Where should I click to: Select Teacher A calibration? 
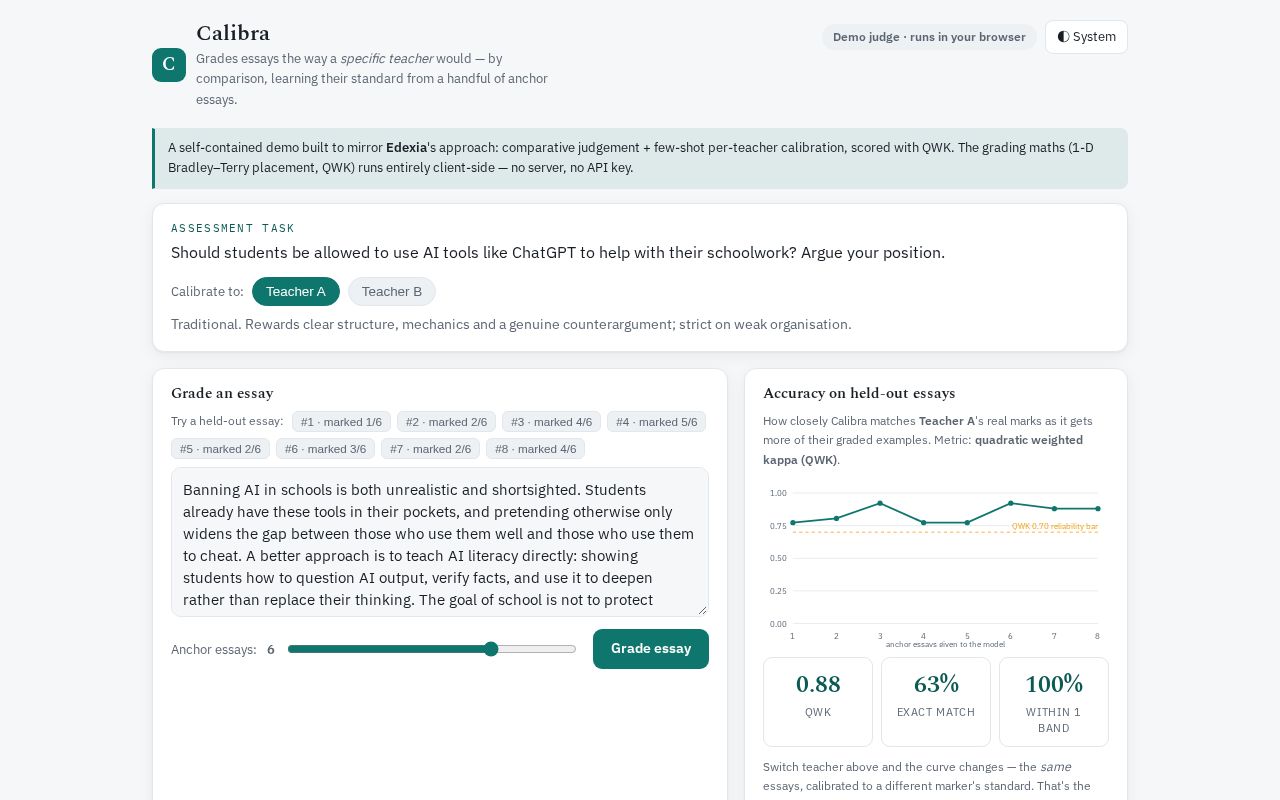point(296,292)
